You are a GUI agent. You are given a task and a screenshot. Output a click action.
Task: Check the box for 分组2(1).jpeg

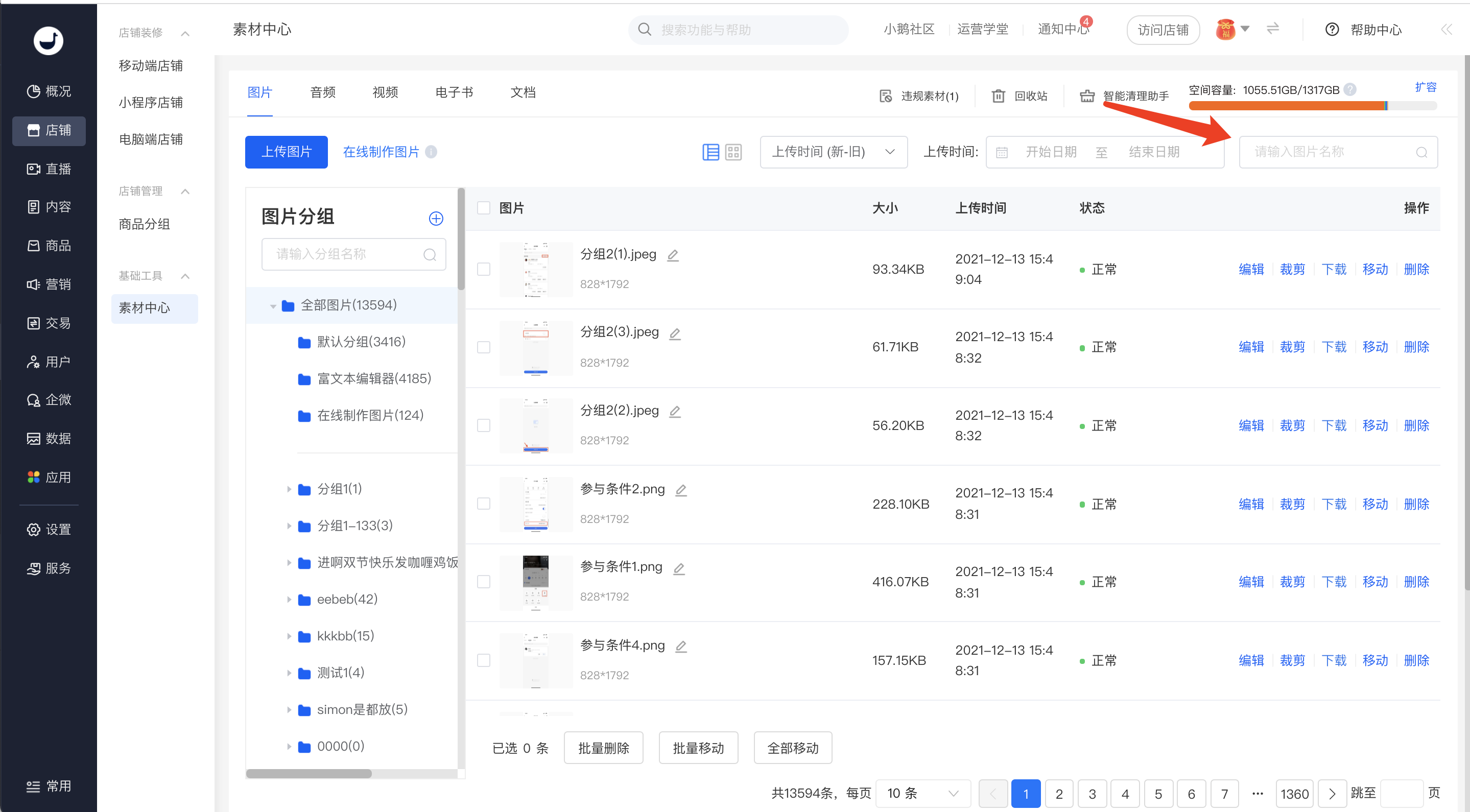(x=483, y=269)
